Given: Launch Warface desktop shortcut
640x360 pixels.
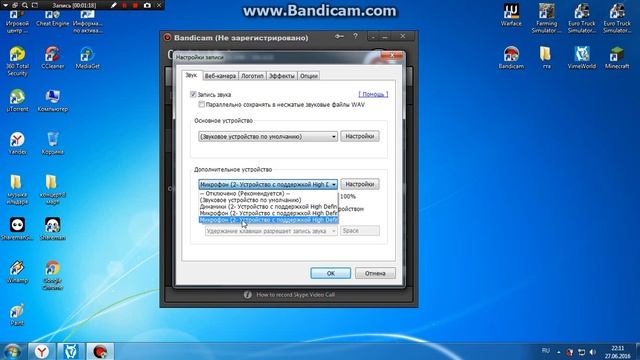Looking at the screenshot, I should point(511,15).
